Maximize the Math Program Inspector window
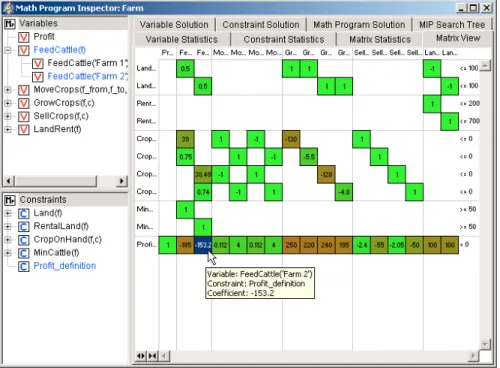 point(473,8)
